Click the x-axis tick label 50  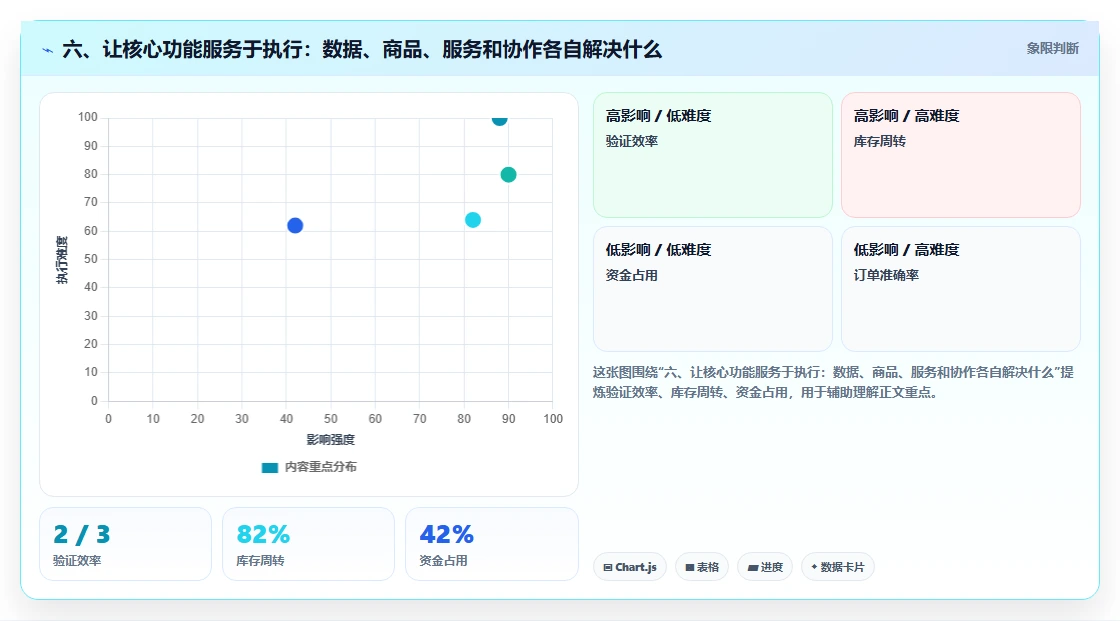(331, 419)
